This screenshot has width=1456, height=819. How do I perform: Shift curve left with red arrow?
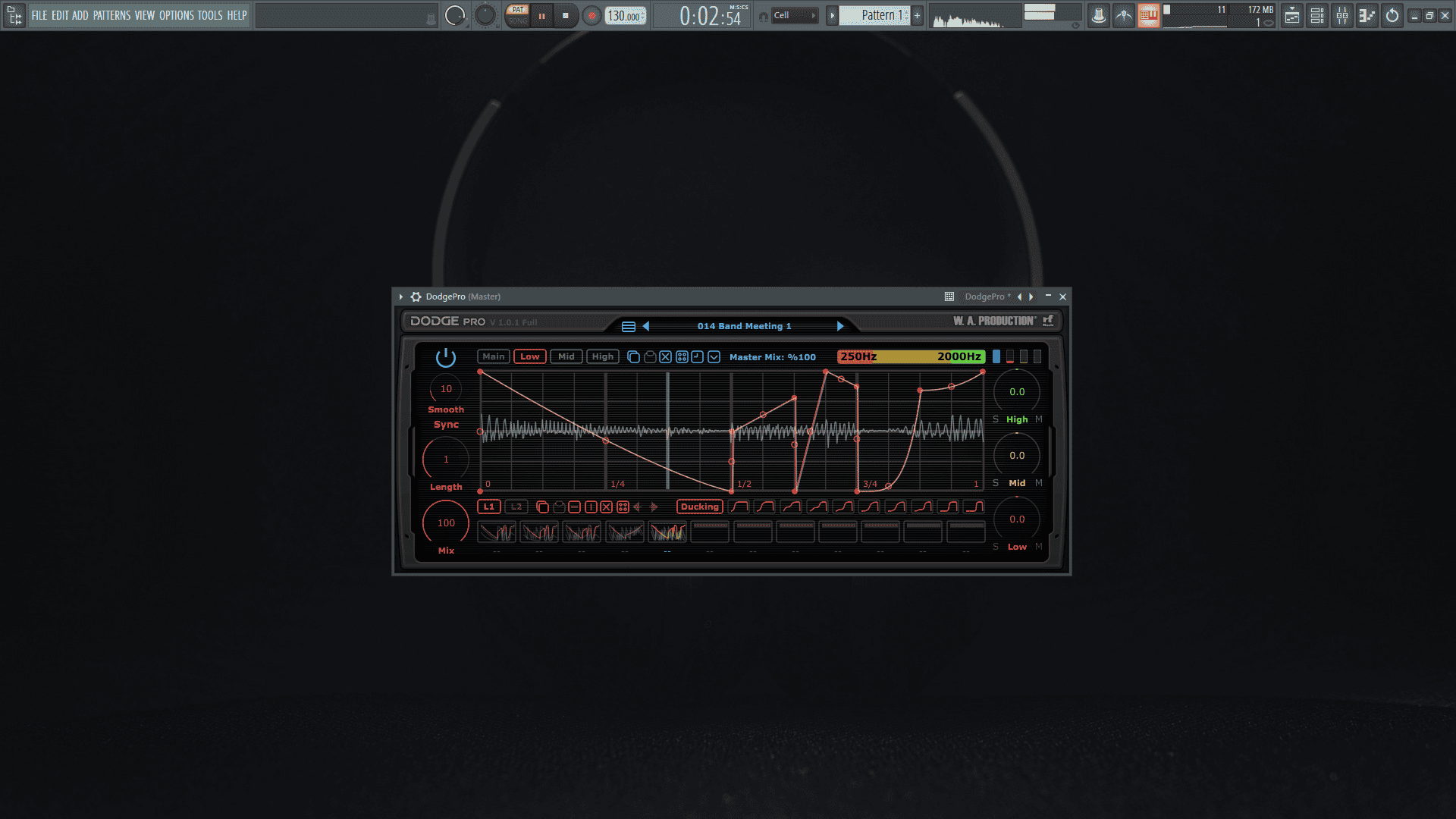[x=637, y=507]
